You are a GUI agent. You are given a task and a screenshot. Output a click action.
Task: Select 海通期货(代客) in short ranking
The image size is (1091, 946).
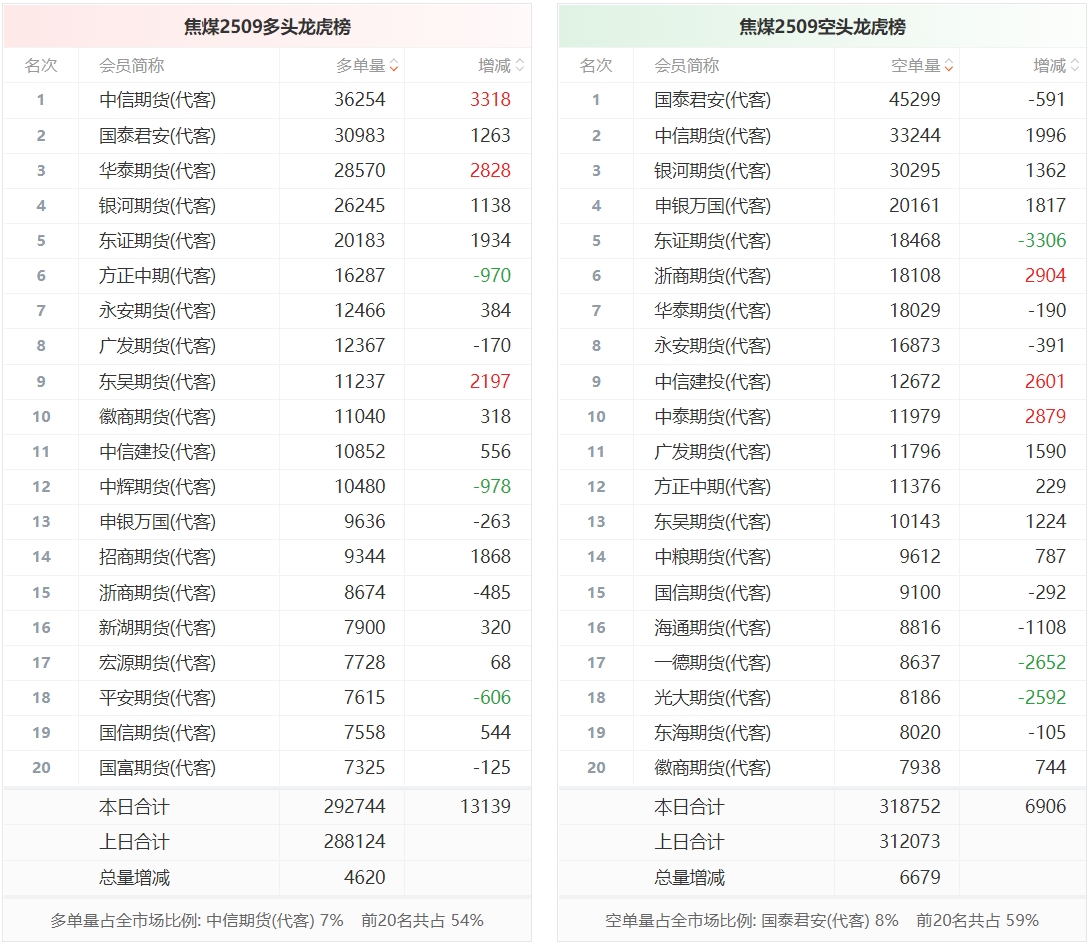[712, 628]
